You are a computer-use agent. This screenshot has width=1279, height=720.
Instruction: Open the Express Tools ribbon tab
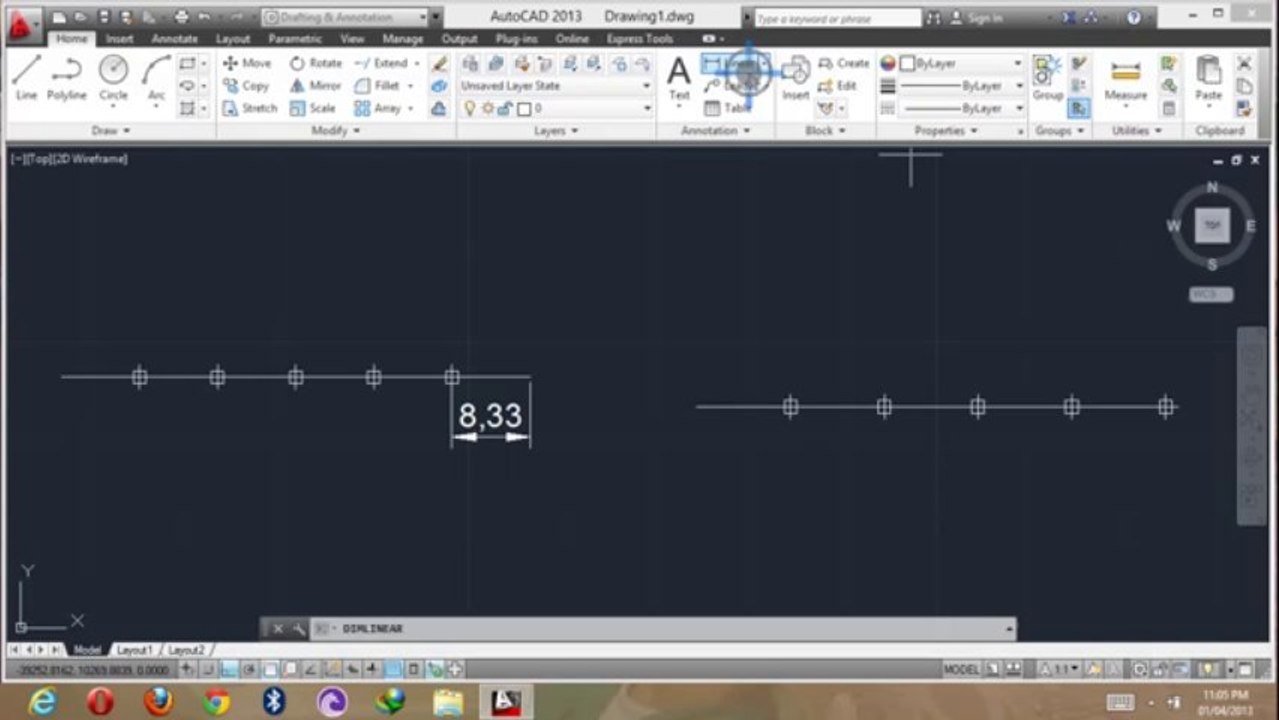click(639, 39)
